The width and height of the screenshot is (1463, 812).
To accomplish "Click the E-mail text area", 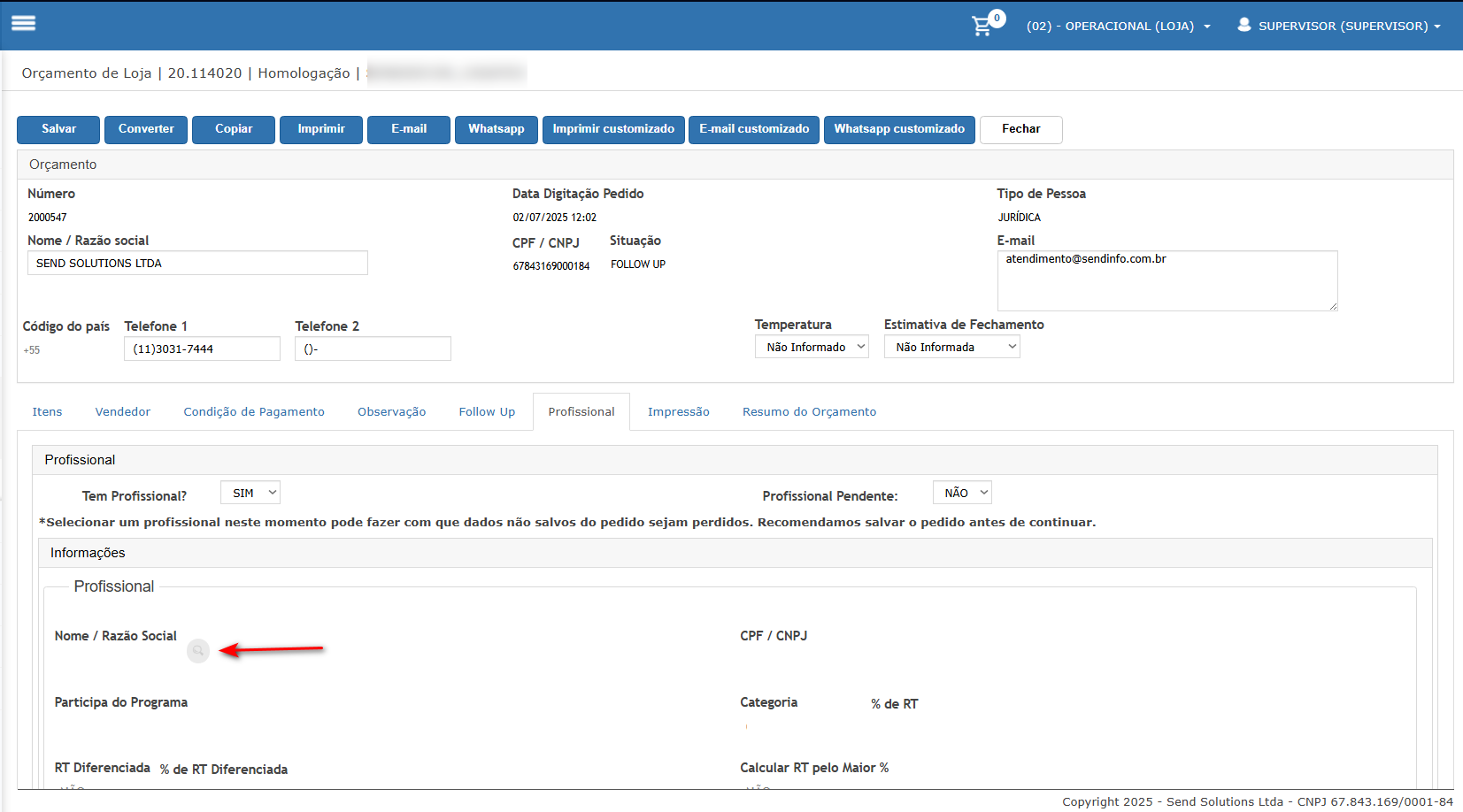I will [1167, 280].
